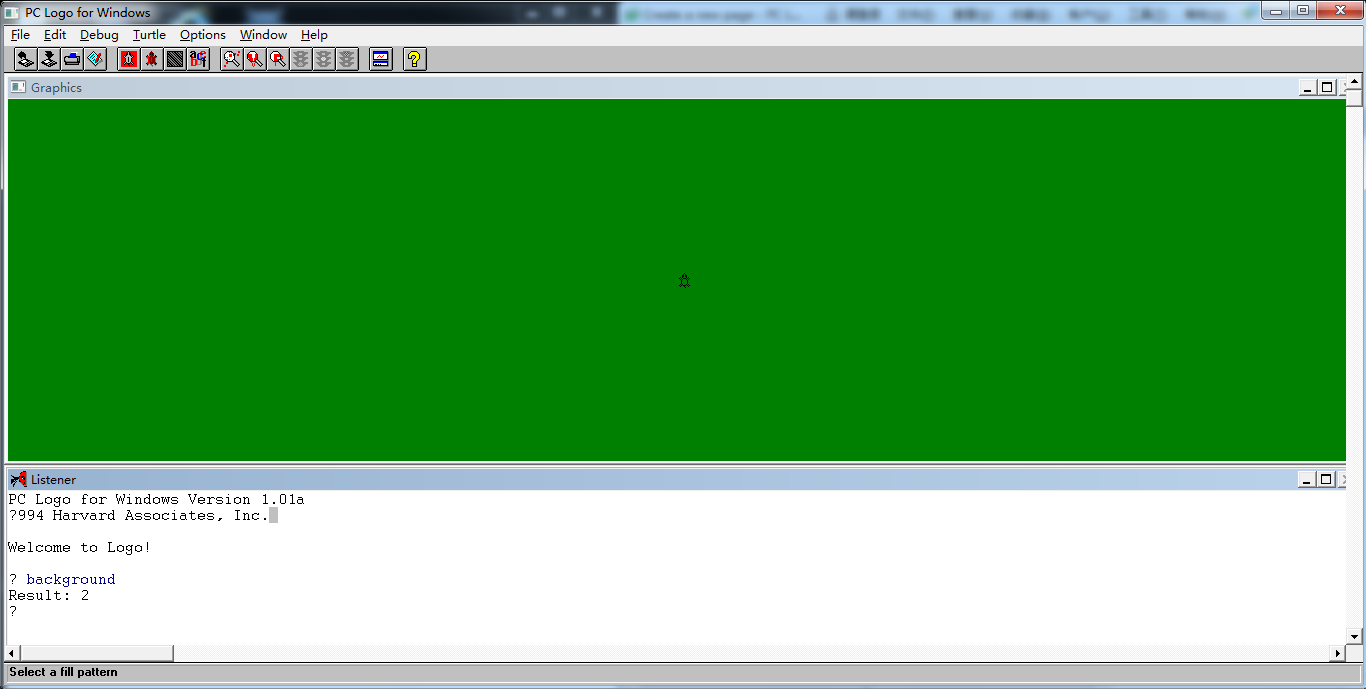This screenshot has width=1366, height=689.
Task: Select the fill pattern hatched icon
Action: (x=175, y=59)
